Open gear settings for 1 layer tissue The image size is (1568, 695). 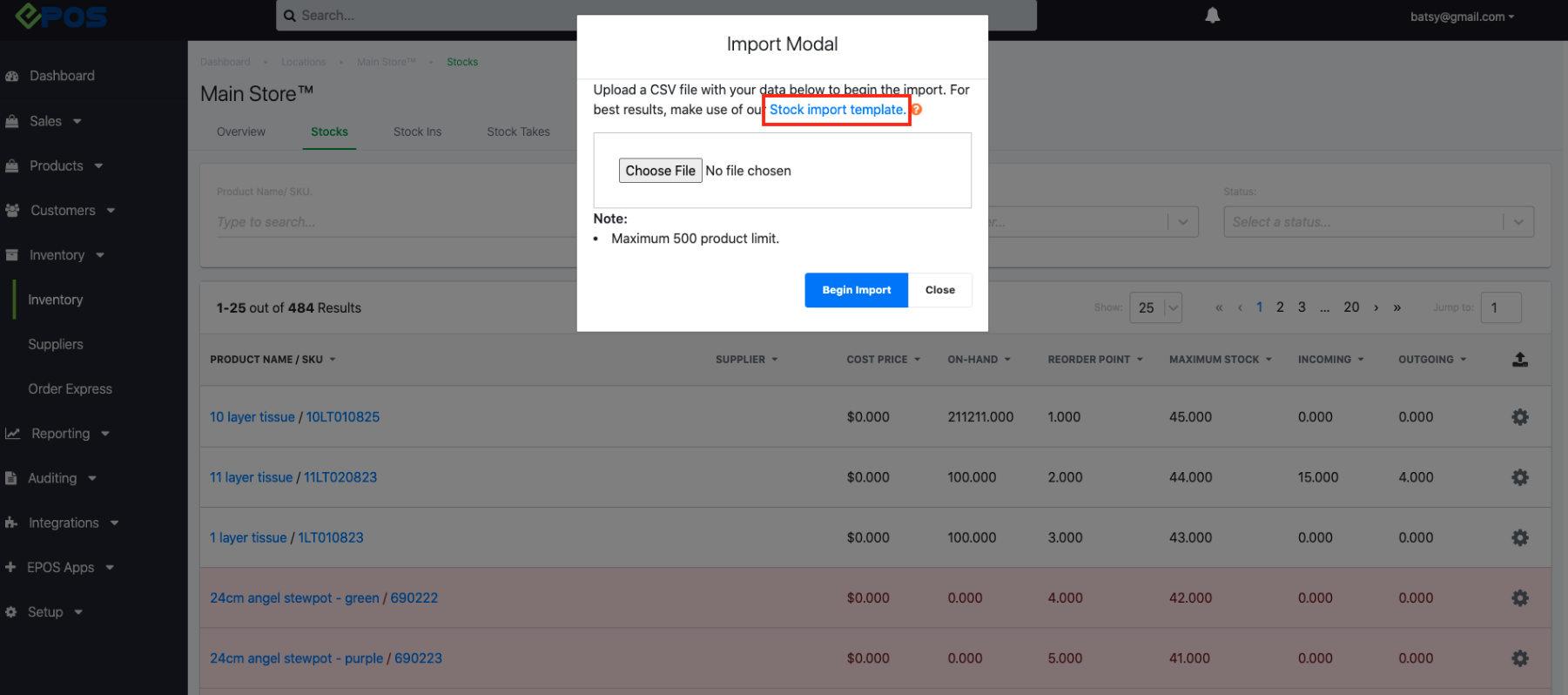1519,538
